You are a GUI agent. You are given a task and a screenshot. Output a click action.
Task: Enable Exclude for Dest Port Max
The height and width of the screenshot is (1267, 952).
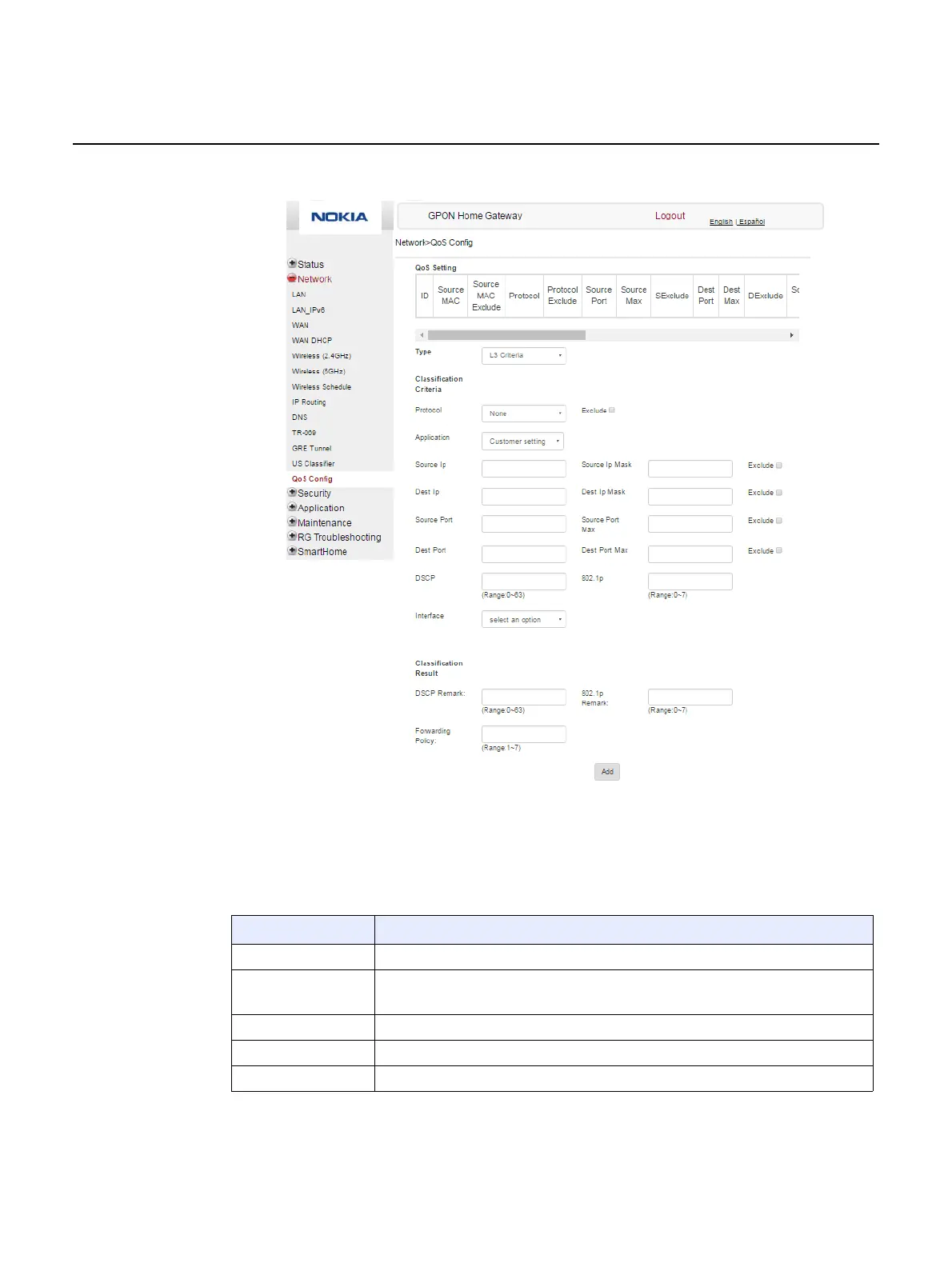(779, 550)
